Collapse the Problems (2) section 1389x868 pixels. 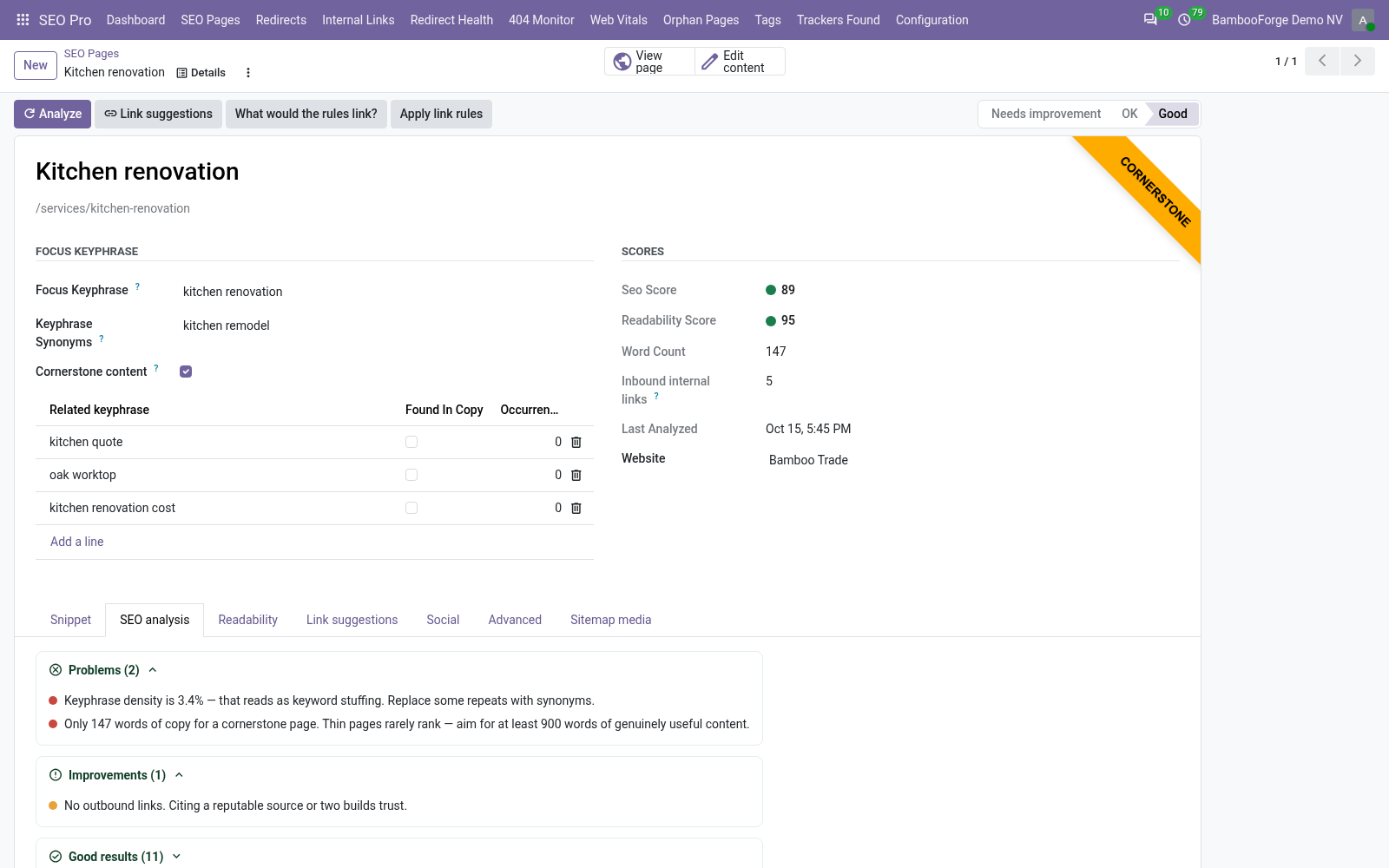pyautogui.click(x=104, y=670)
